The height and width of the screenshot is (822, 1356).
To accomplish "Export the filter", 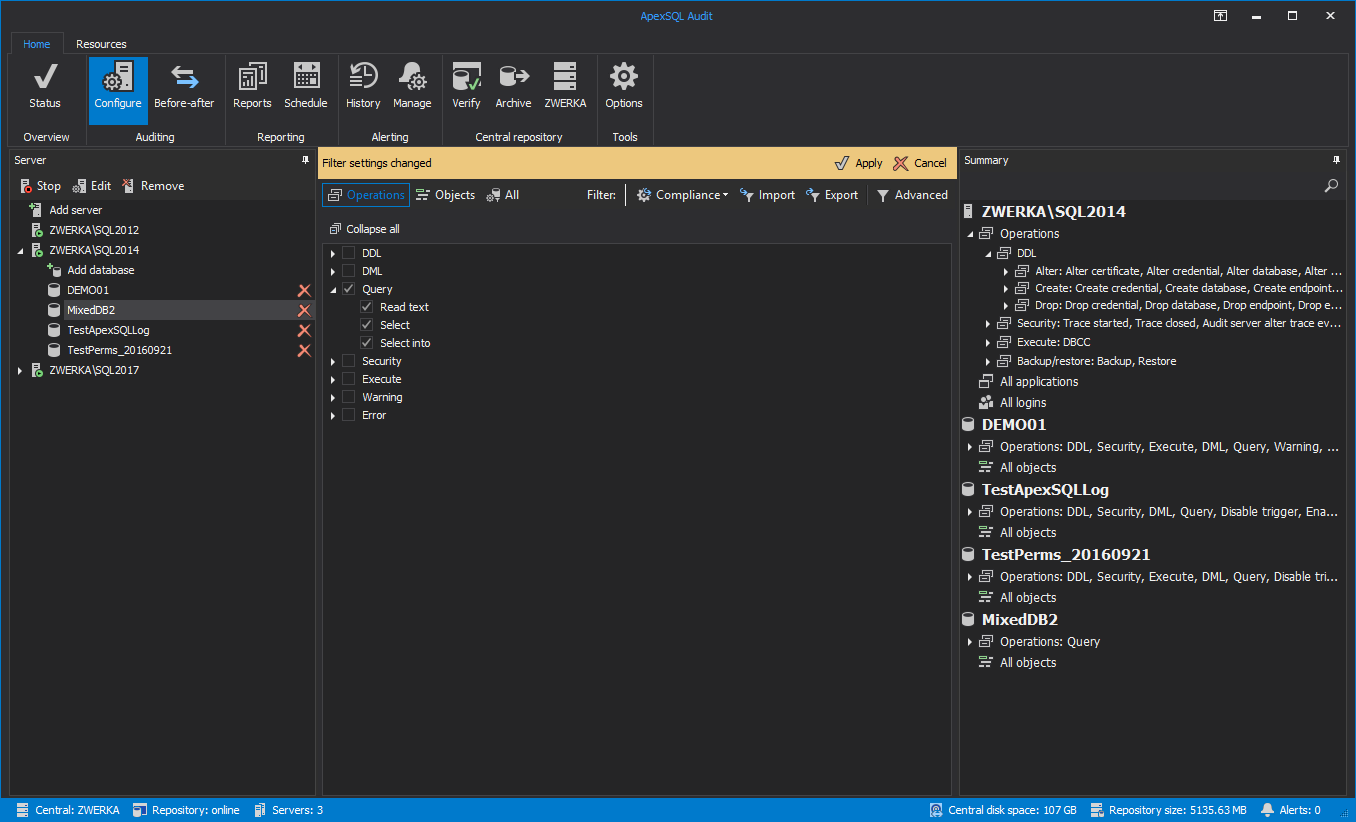I will pyautogui.click(x=832, y=195).
